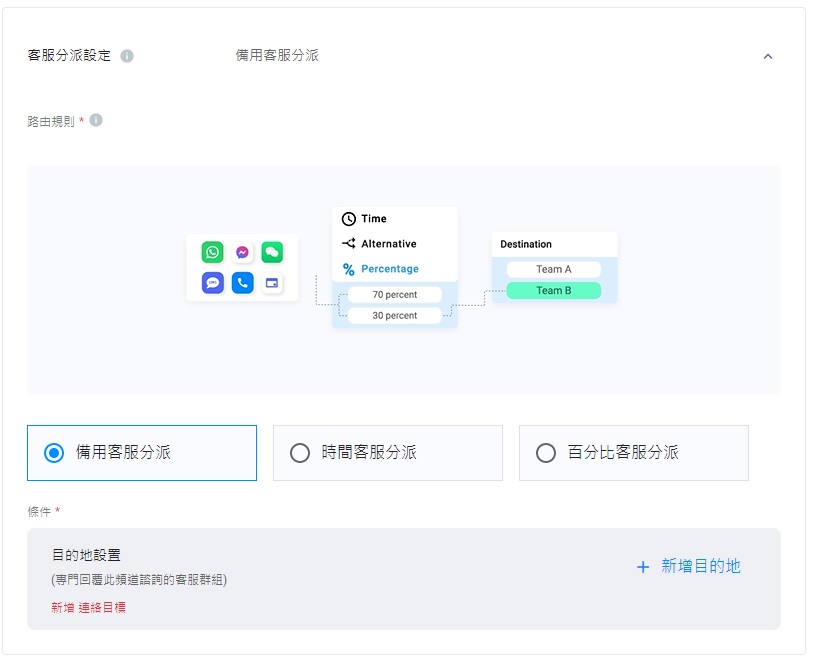Screen dimensions: 817x662
Task: Click the 30 percent pill
Action: point(394,315)
